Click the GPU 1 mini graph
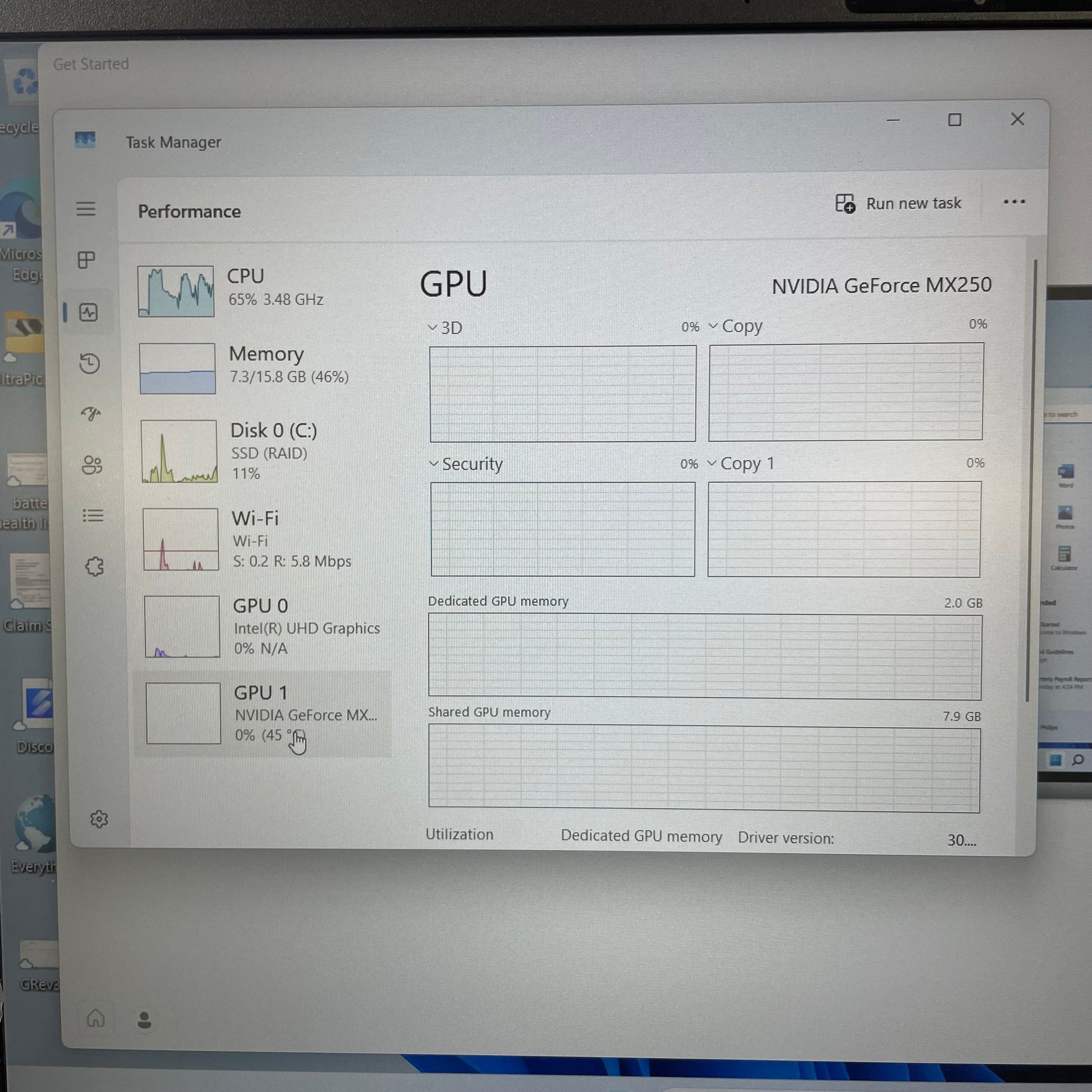Screen dimensions: 1092x1092 pyautogui.click(x=183, y=713)
